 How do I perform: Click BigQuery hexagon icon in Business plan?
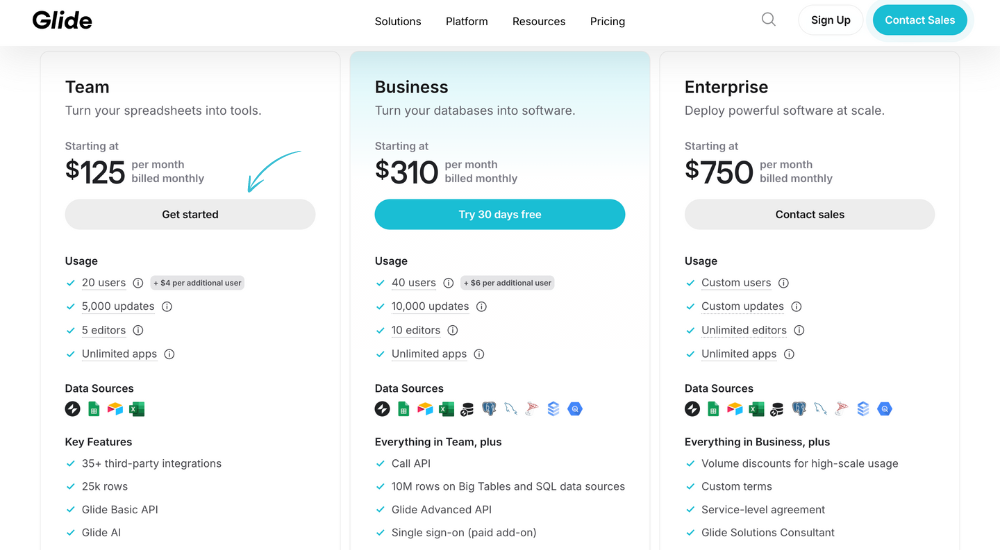(x=575, y=409)
